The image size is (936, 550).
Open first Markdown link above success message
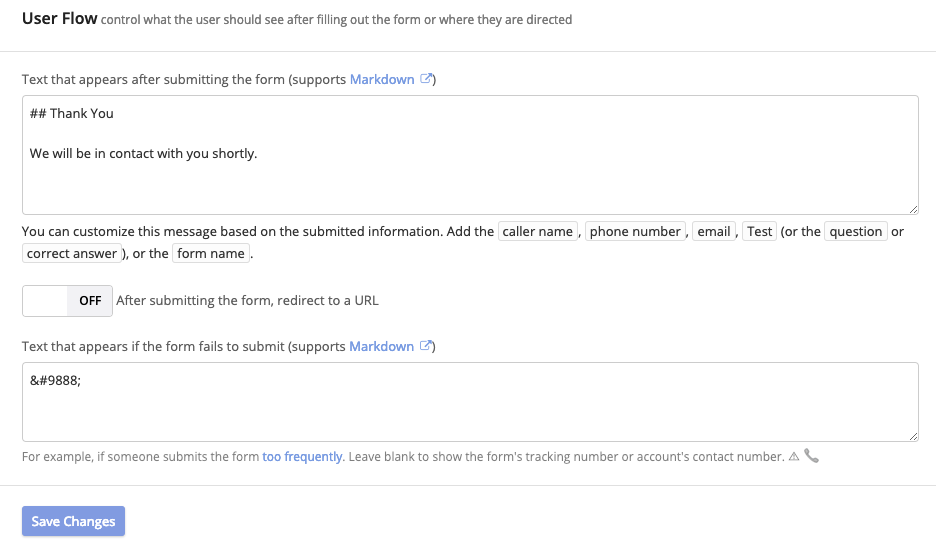click(382, 79)
